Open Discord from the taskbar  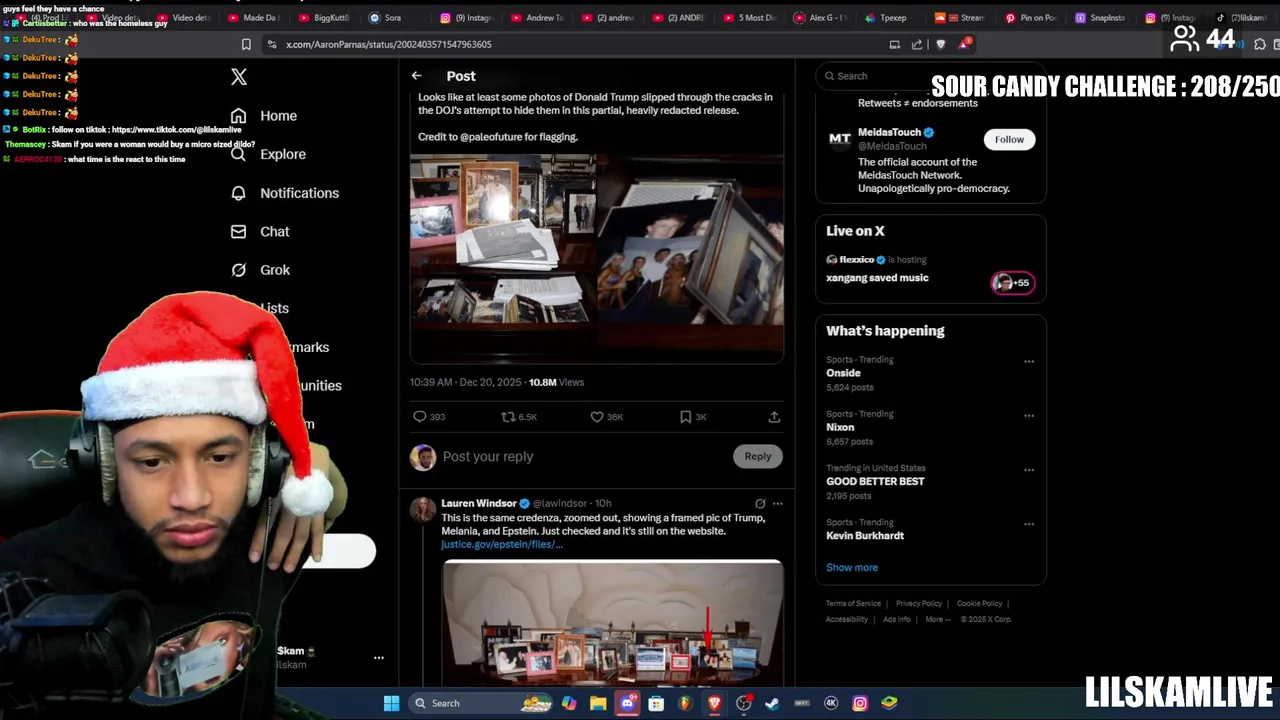pos(627,703)
